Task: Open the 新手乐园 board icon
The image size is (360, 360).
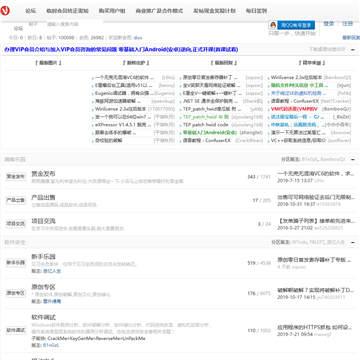Action: pos(16,263)
